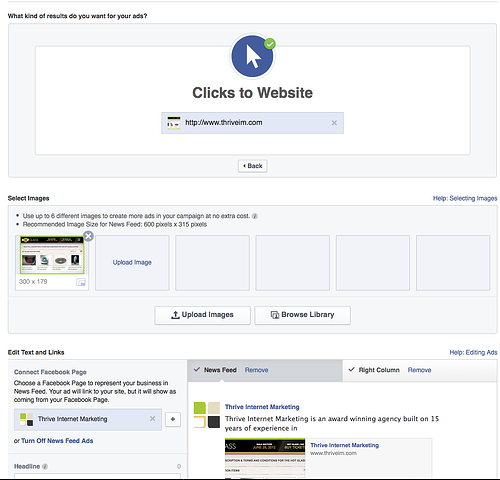Select the Upload Image empty slot

132,263
